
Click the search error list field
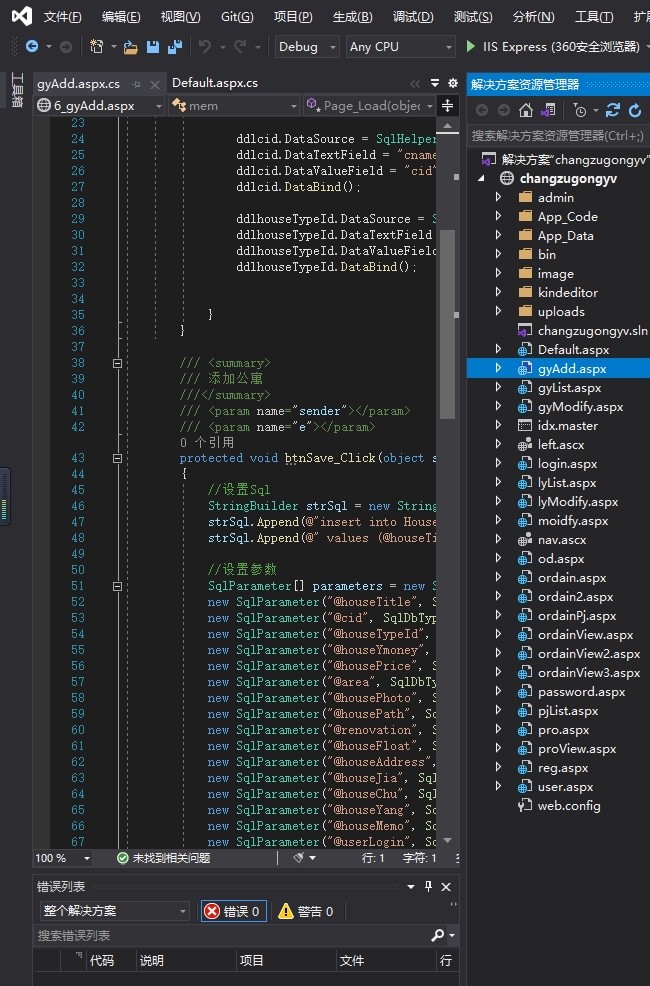point(231,936)
